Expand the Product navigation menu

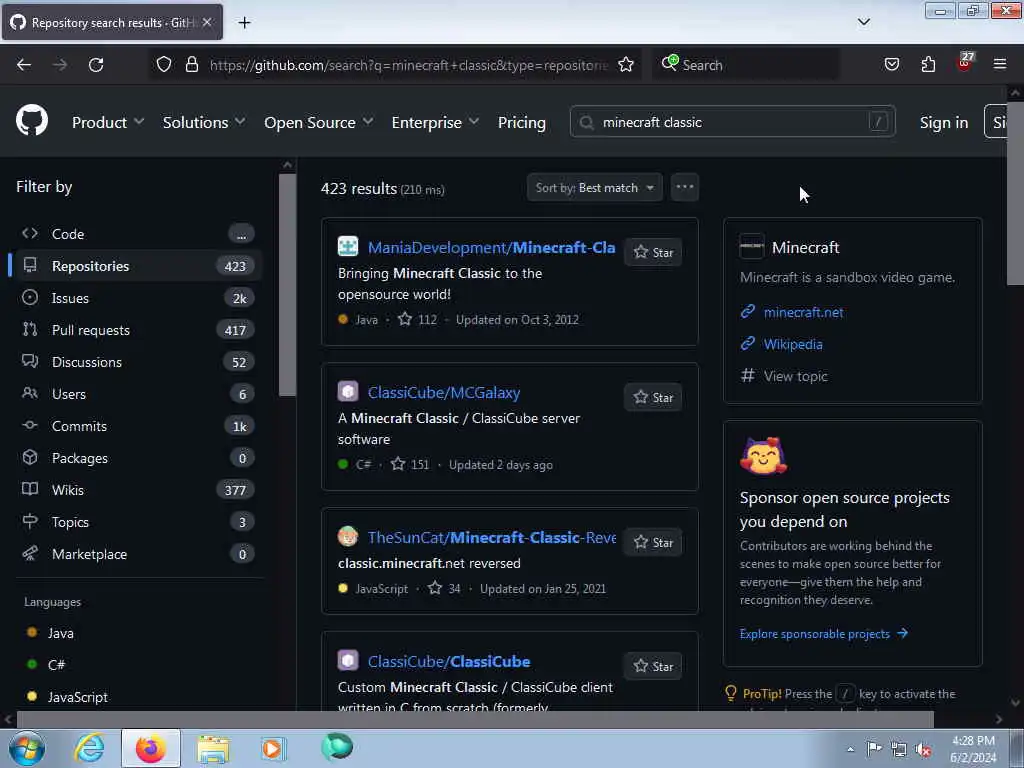[108, 122]
